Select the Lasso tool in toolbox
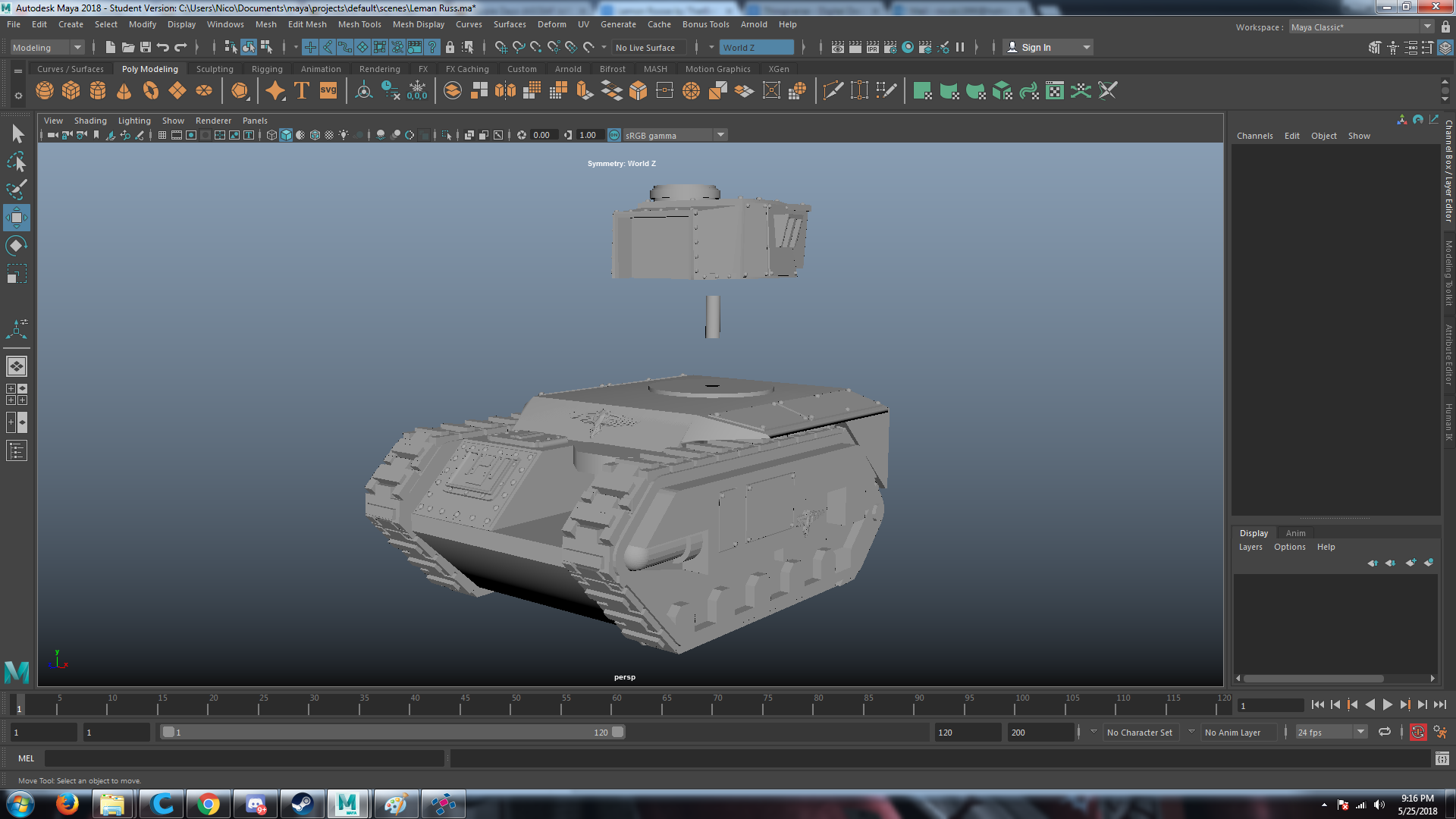 (17, 162)
